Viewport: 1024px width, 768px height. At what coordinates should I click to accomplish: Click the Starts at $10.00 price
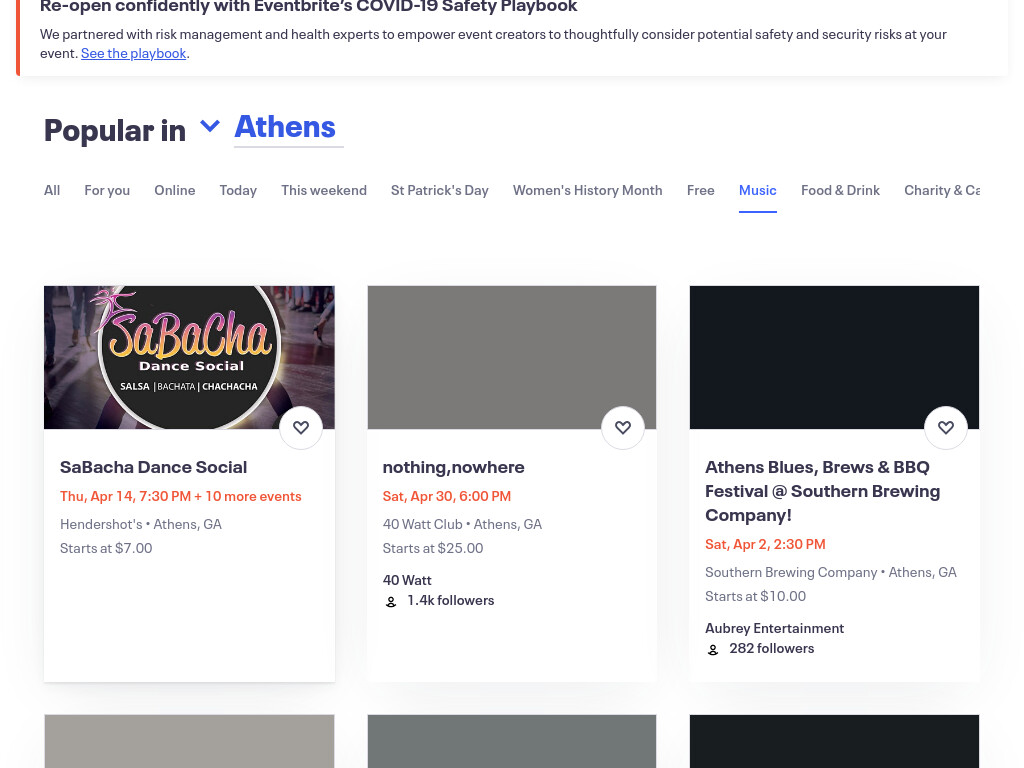(x=756, y=596)
